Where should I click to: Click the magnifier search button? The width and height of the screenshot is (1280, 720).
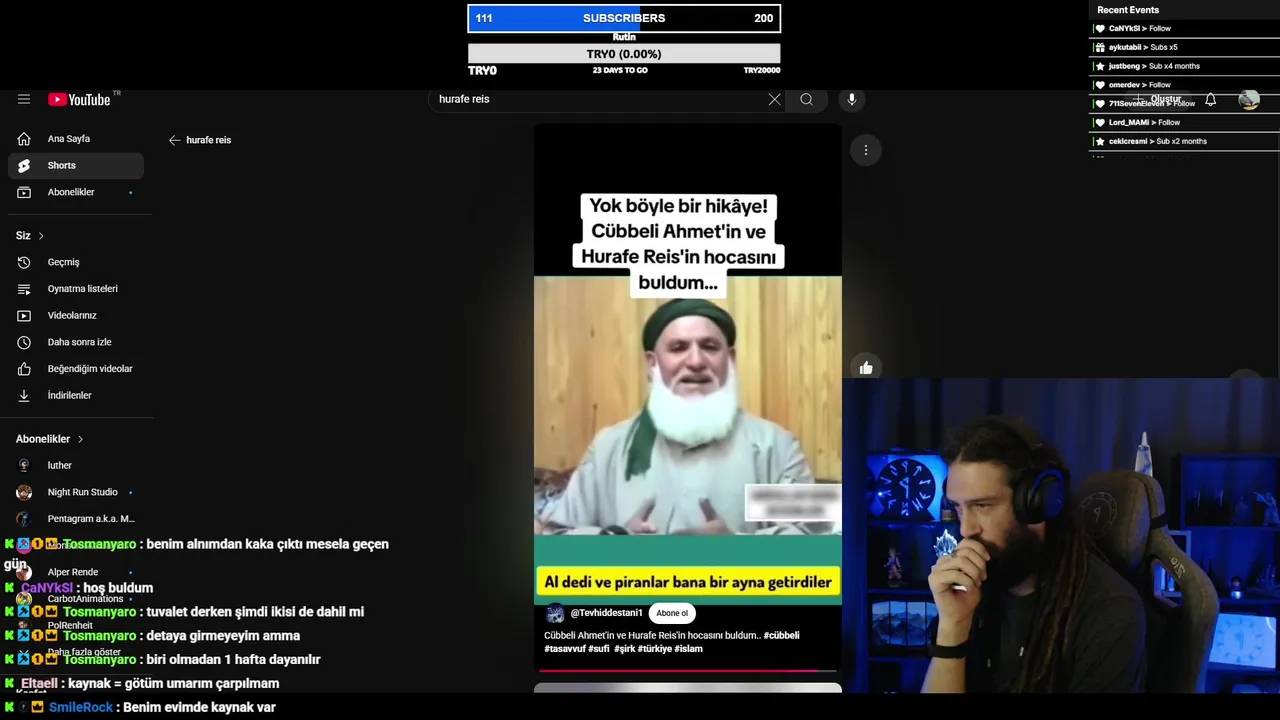click(806, 99)
